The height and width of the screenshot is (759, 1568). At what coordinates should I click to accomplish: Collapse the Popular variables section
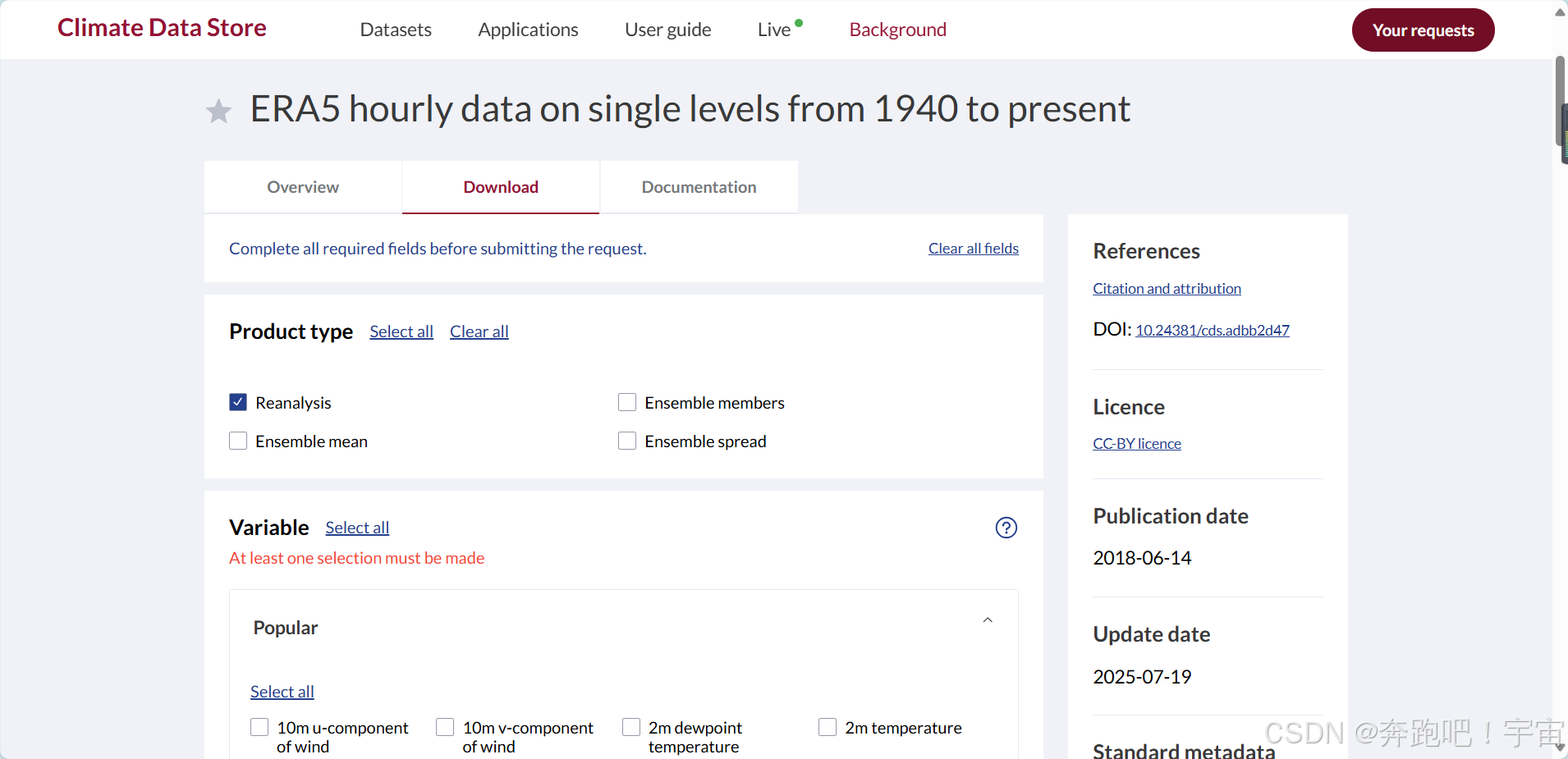[988, 620]
